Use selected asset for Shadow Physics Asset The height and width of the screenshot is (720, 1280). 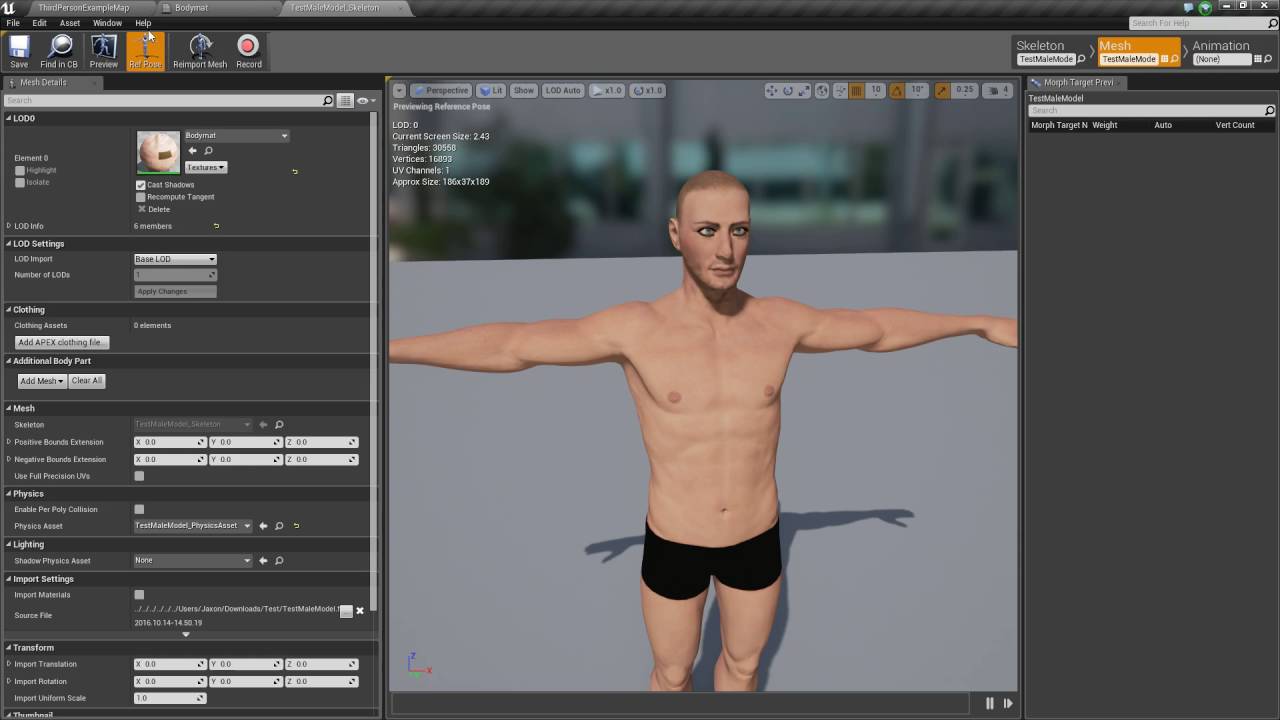pos(263,561)
